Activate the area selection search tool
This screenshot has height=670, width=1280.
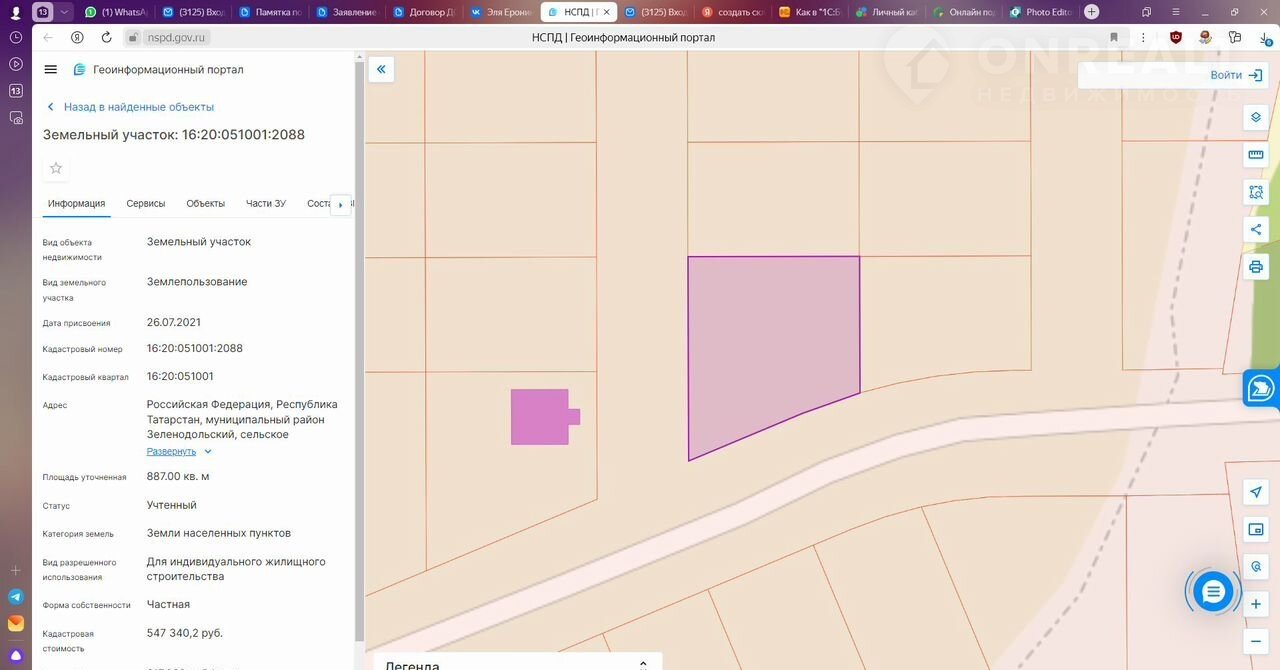click(x=1256, y=192)
